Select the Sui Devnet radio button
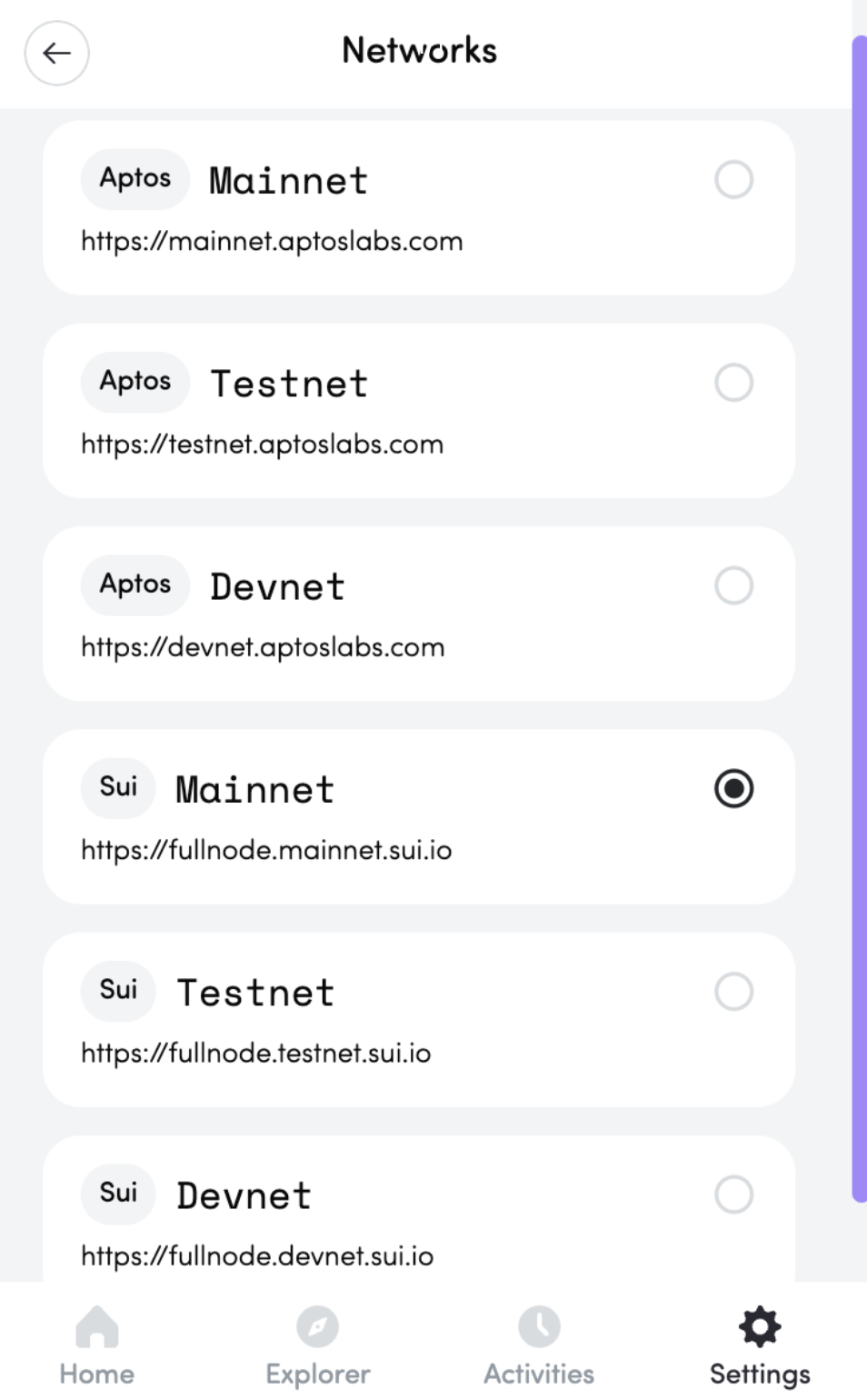This screenshot has height=1400, width=867. click(733, 1195)
